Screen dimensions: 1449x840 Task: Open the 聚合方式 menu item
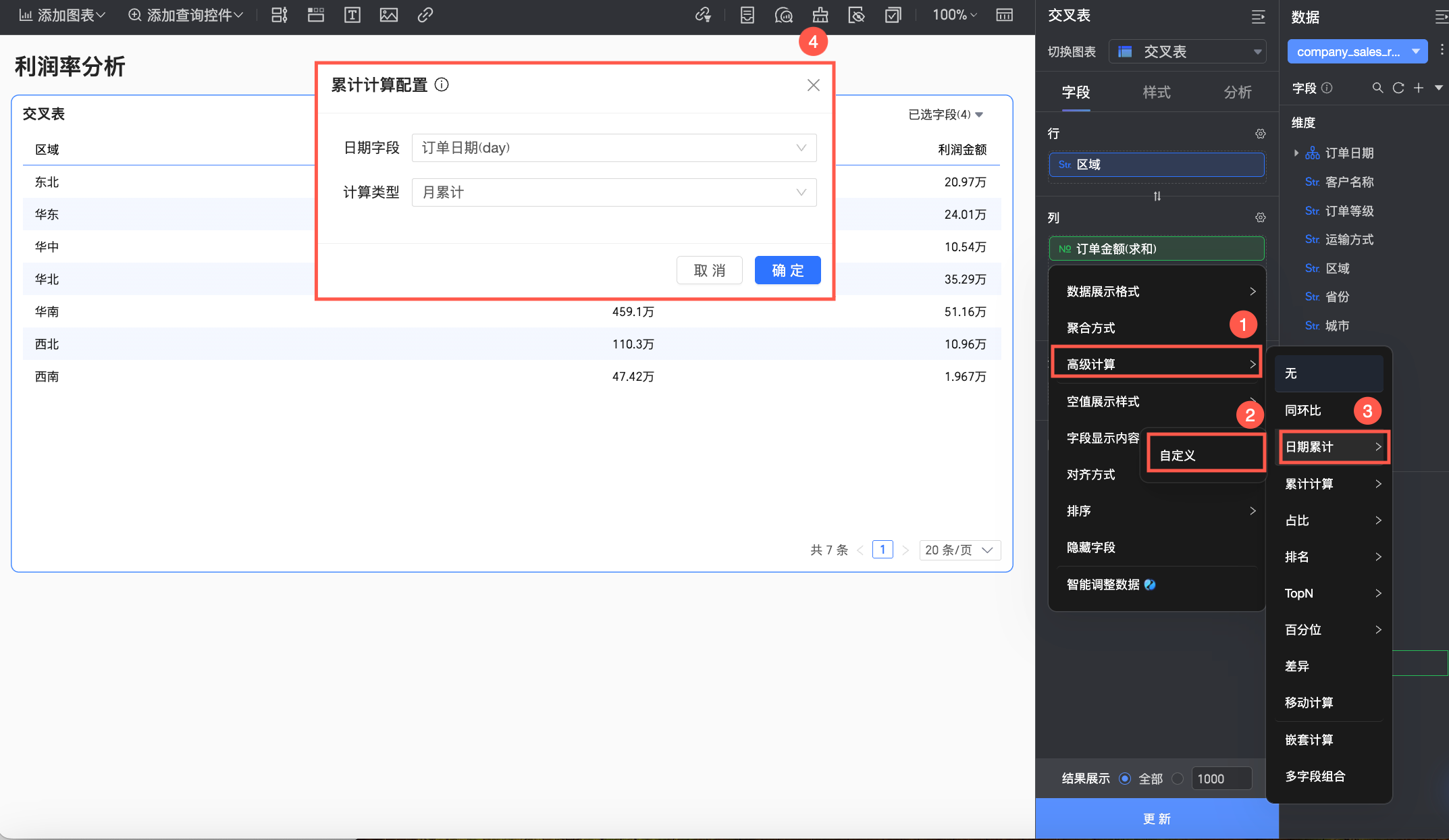pyautogui.click(x=1157, y=328)
